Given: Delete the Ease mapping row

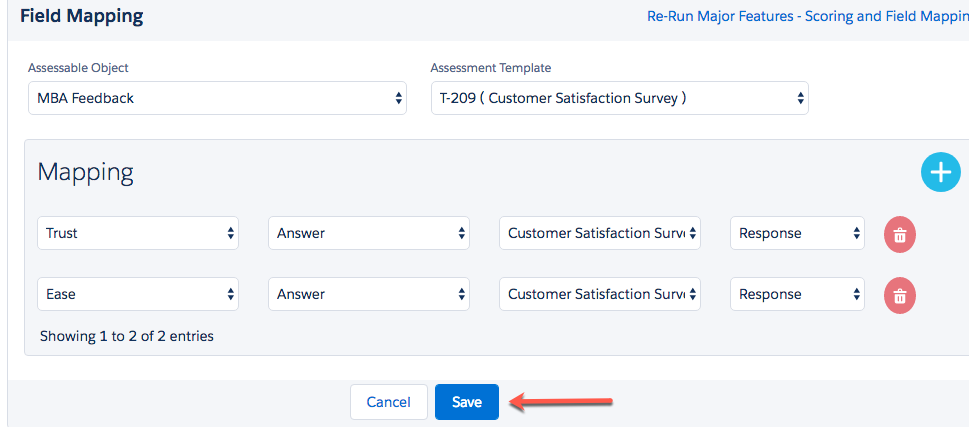Looking at the screenshot, I should click(899, 295).
